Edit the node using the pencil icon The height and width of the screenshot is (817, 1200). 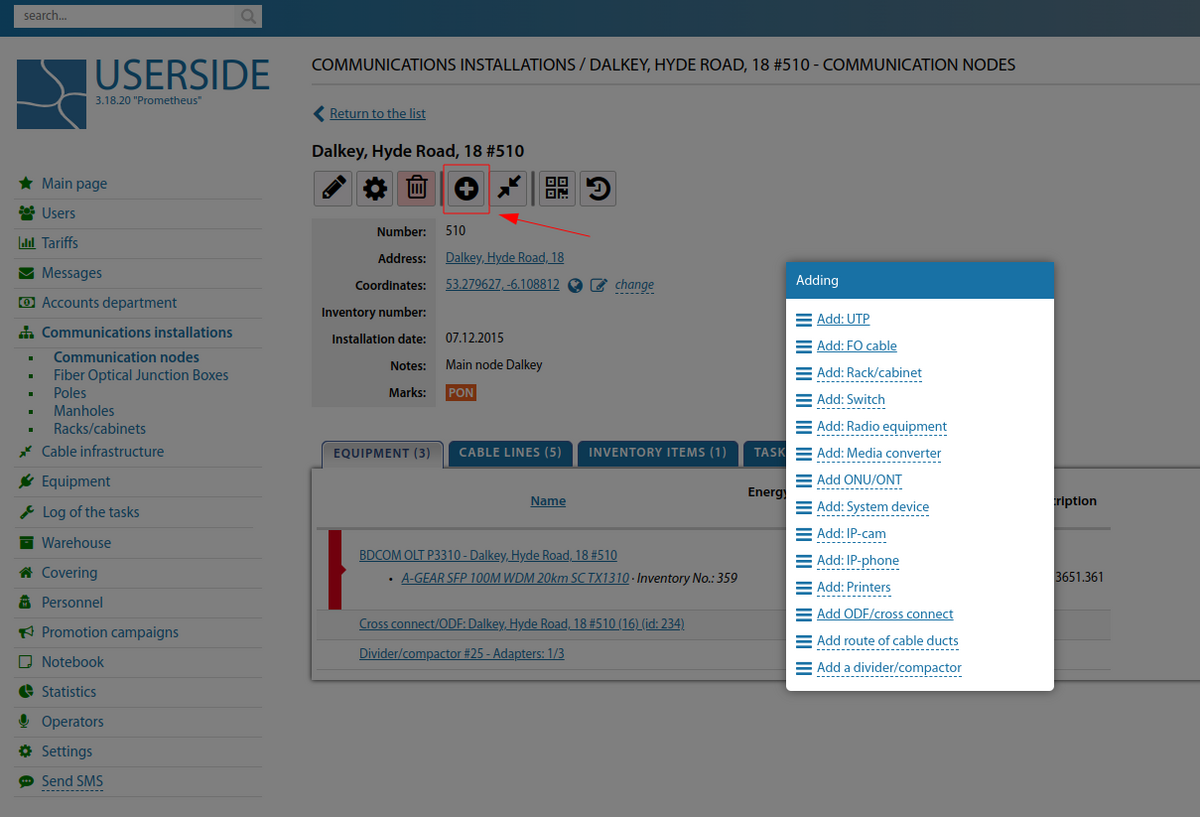tap(333, 188)
